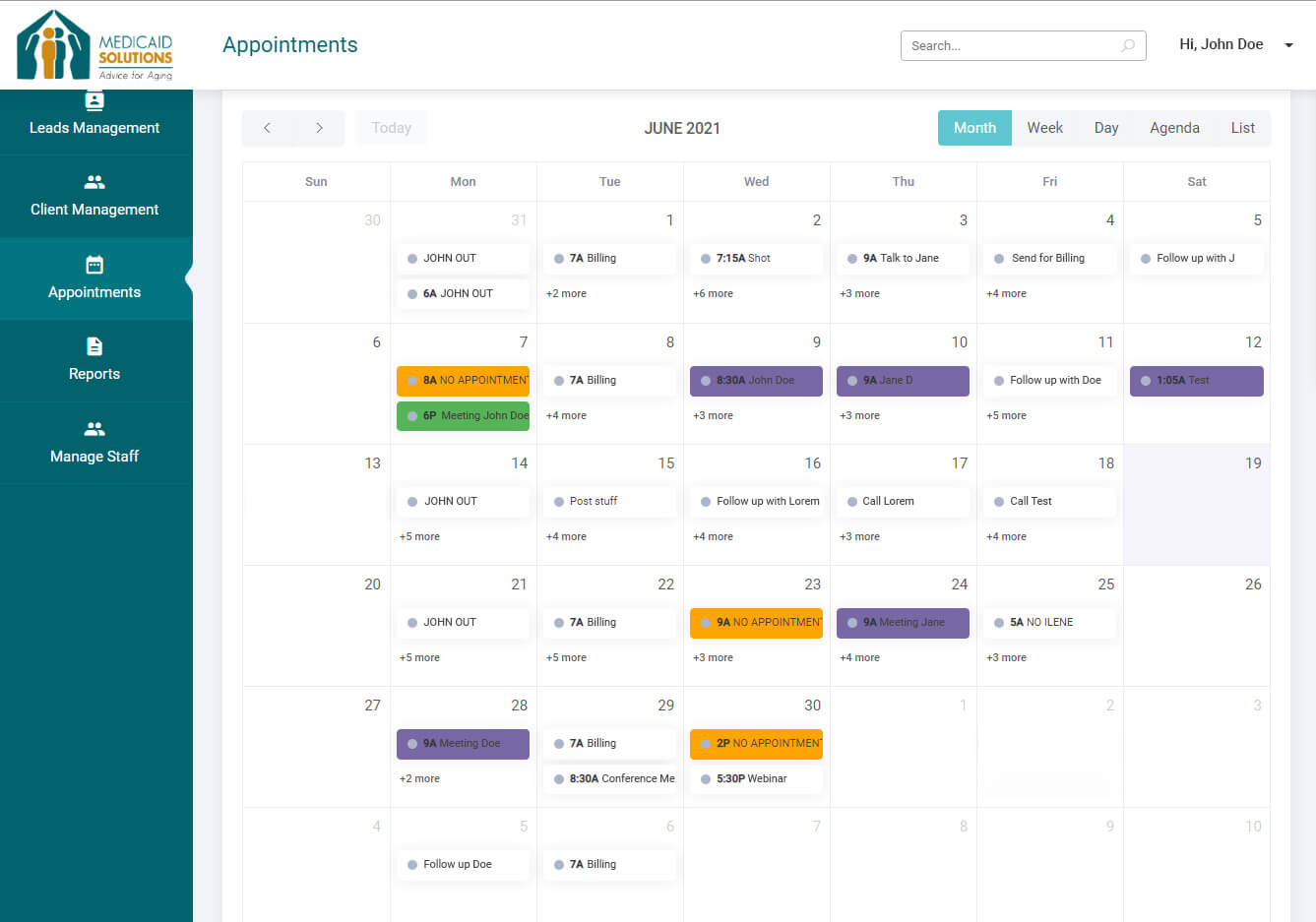Open the John Doe user dropdown arrow
The width and height of the screenshot is (1316, 922).
click(1288, 45)
